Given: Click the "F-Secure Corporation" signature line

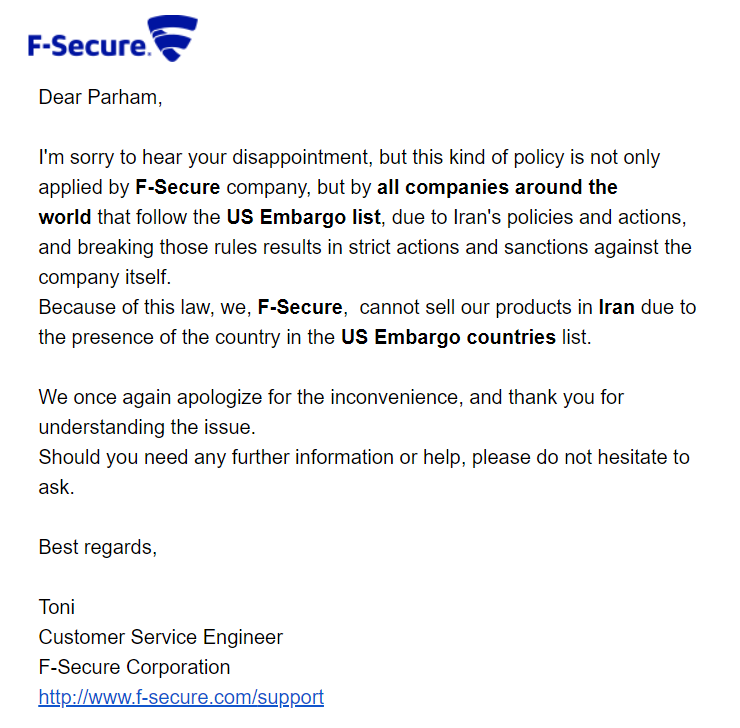Looking at the screenshot, I should pos(134,667).
